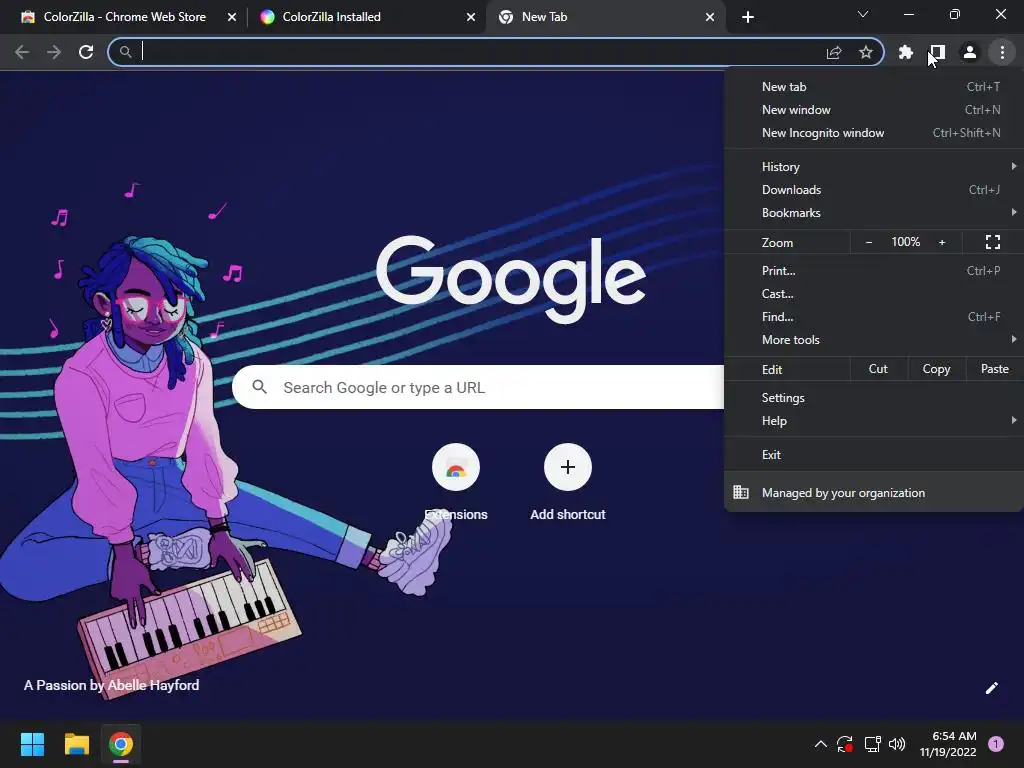
Task: Click the Google logo
Action: [511, 278]
